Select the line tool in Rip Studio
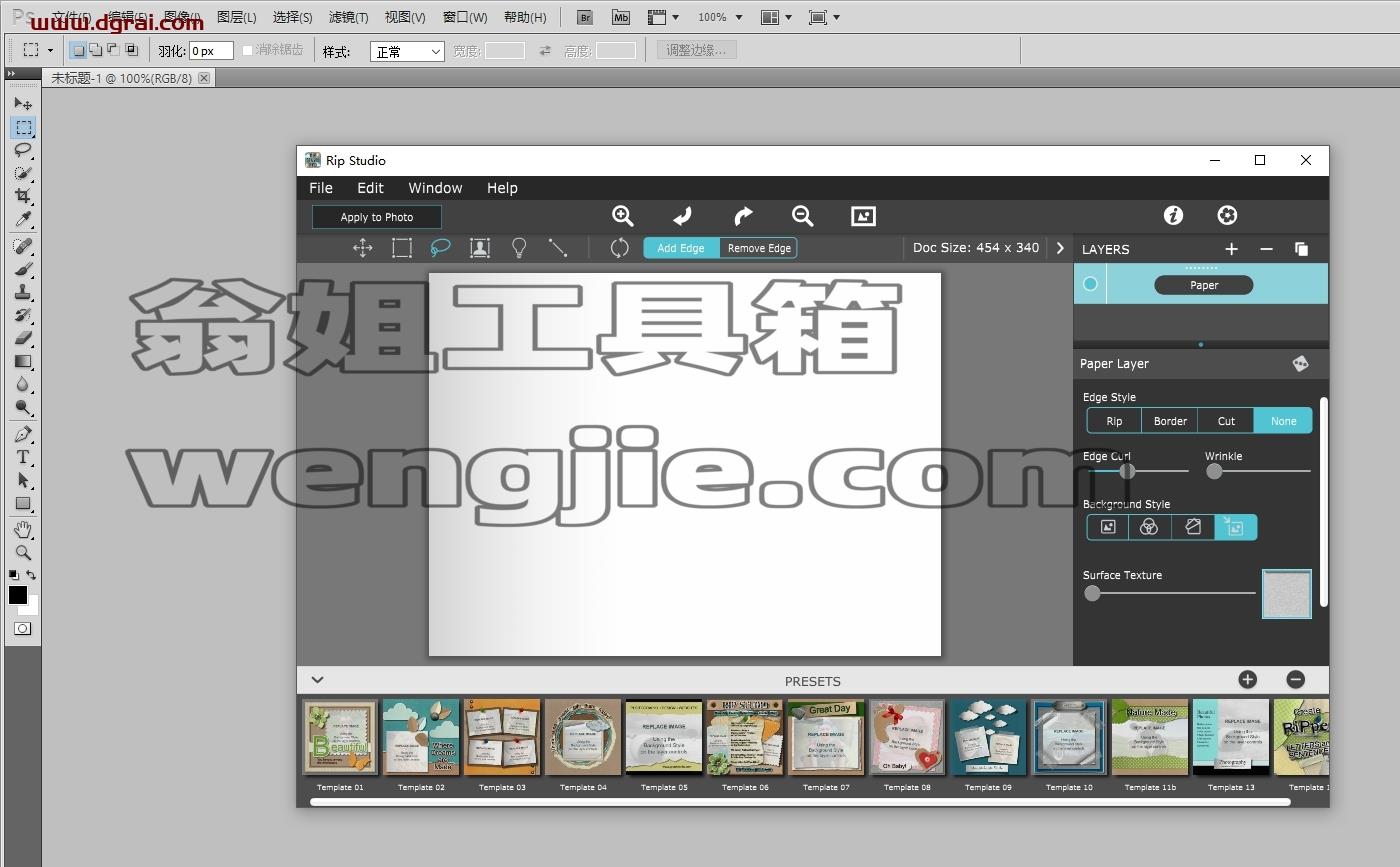Screen dimensions: 1400x867 coord(558,248)
